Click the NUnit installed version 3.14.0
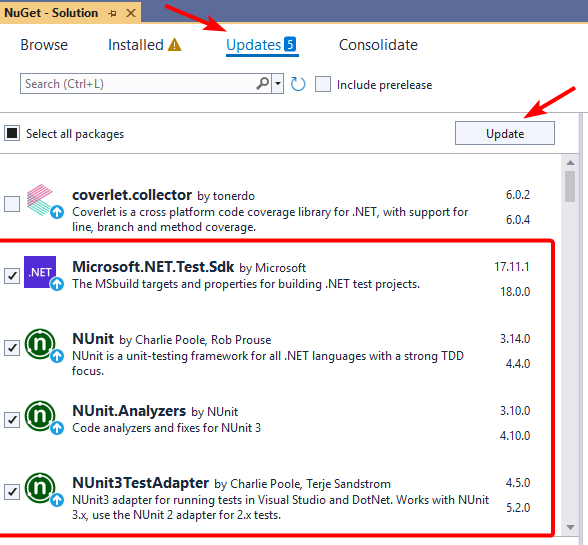This screenshot has height=545, width=588. pos(515,339)
